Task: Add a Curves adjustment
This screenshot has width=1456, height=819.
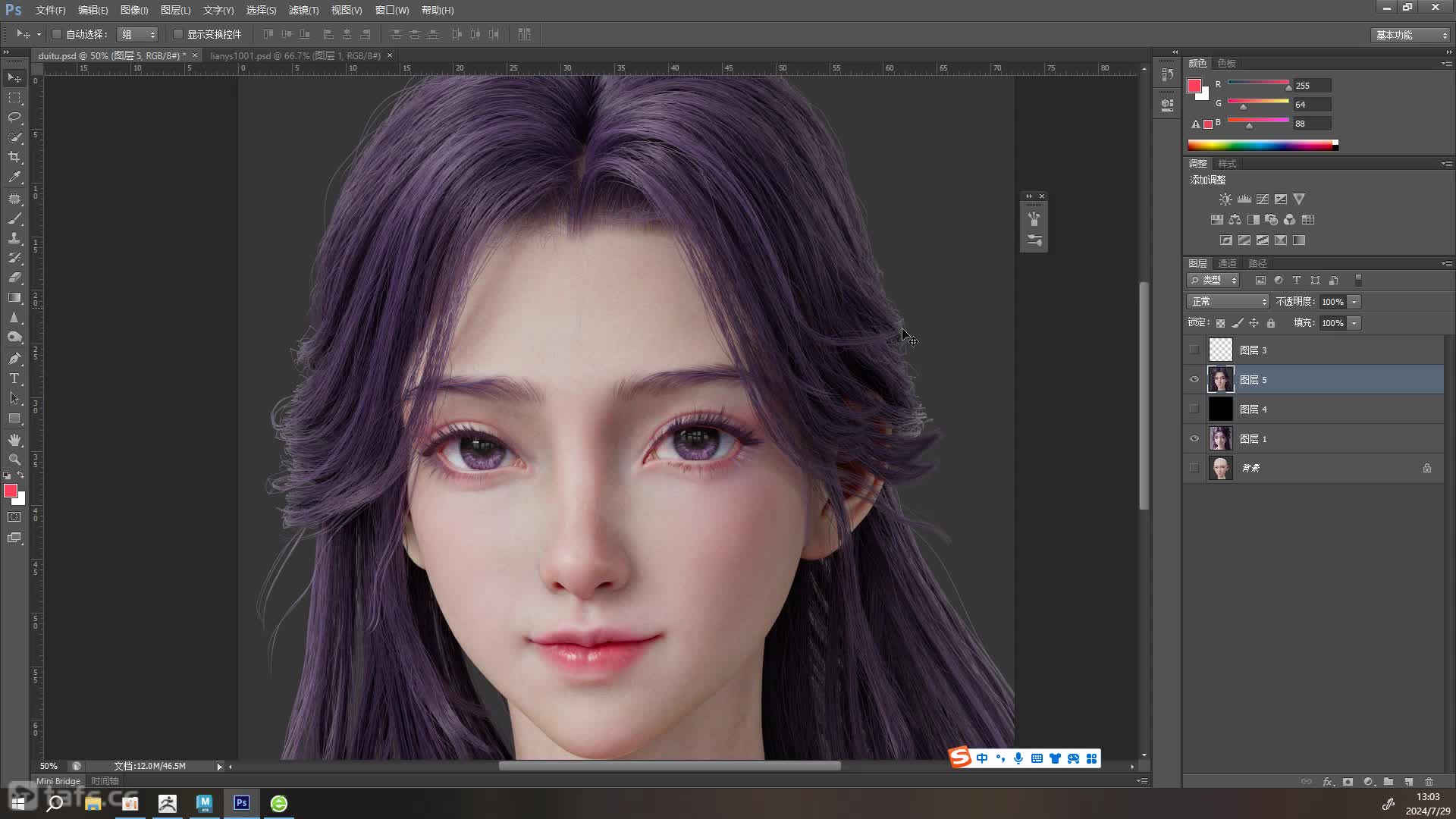Action: click(1263, 199)
